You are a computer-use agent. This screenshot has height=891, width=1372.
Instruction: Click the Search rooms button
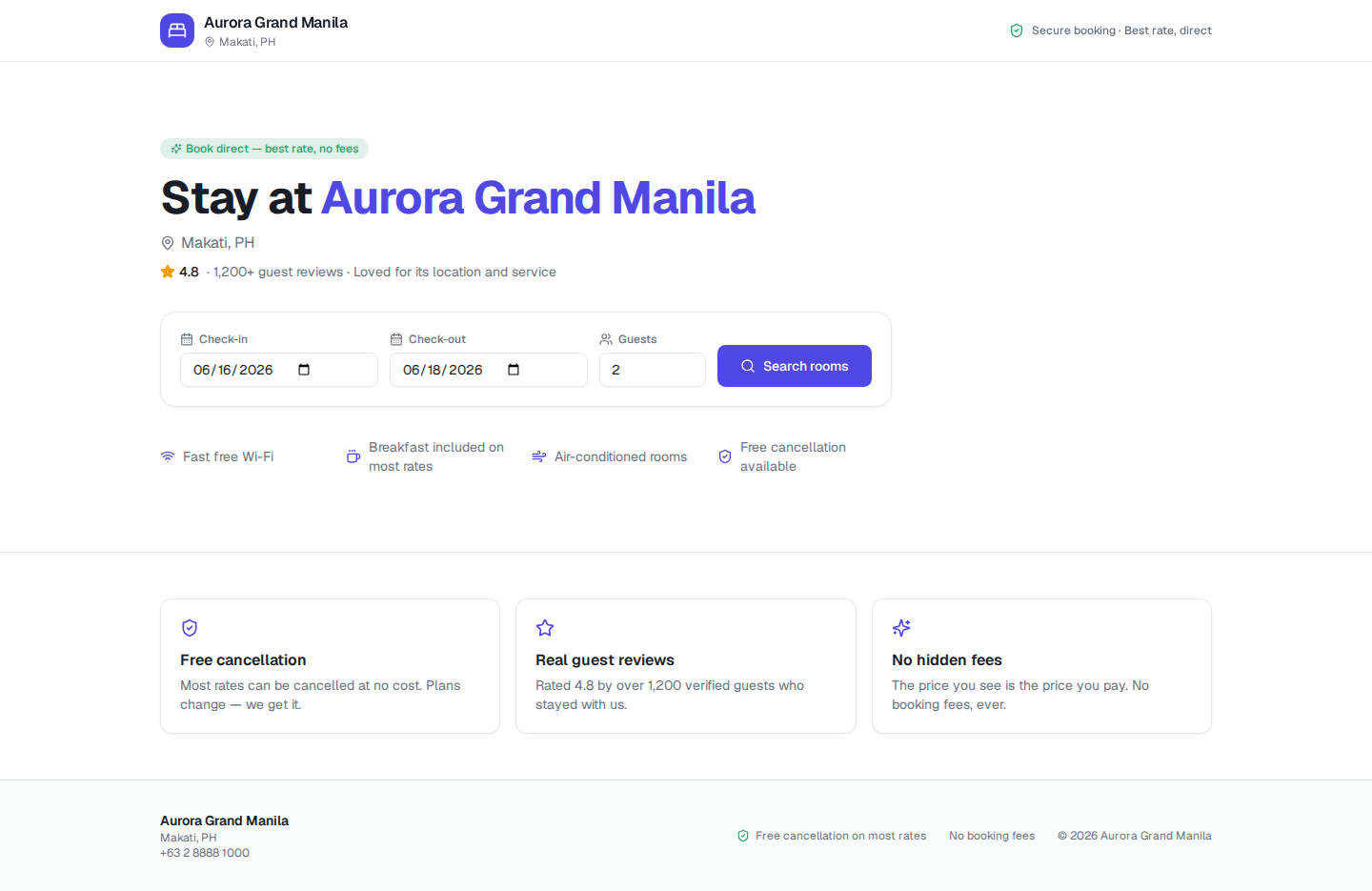pos(795,366)
